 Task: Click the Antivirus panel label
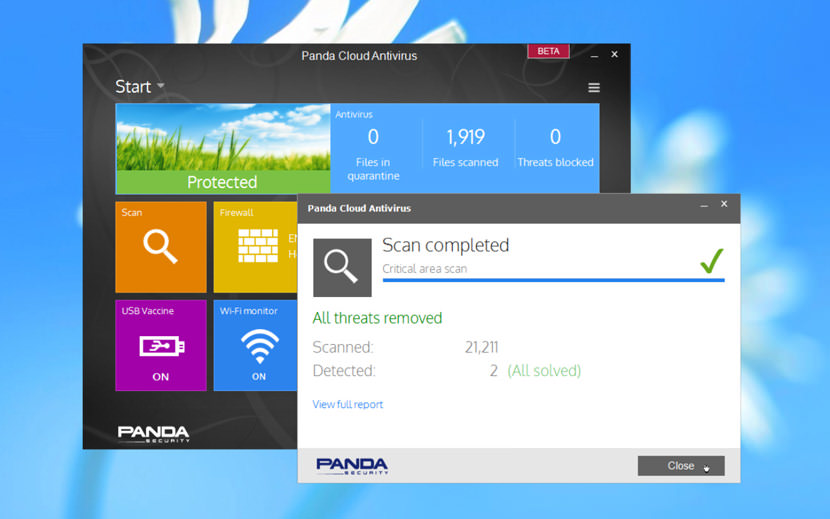(x=354, y=114)
